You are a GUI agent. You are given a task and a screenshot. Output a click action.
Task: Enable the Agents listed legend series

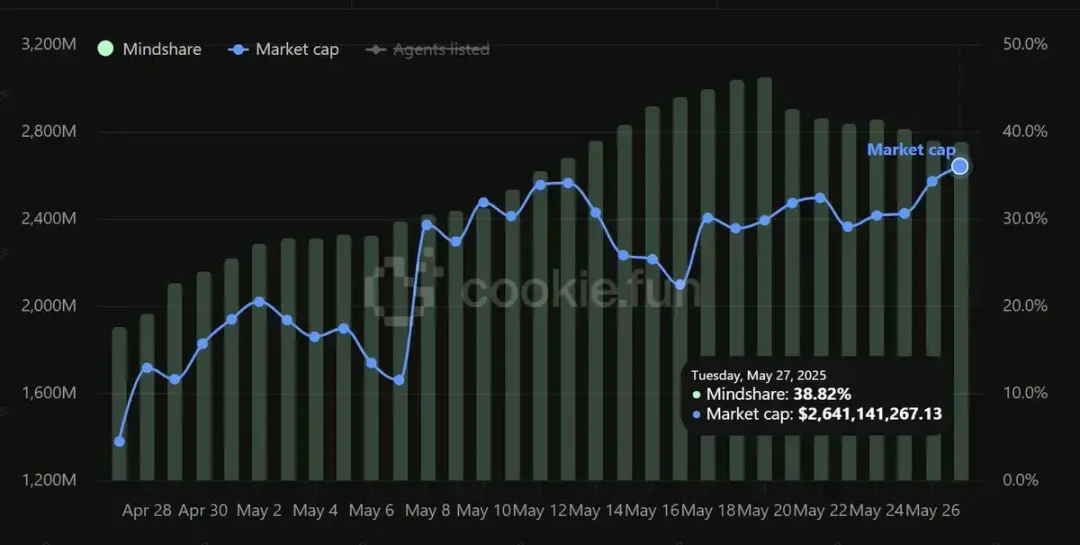[x=428, y=50]
